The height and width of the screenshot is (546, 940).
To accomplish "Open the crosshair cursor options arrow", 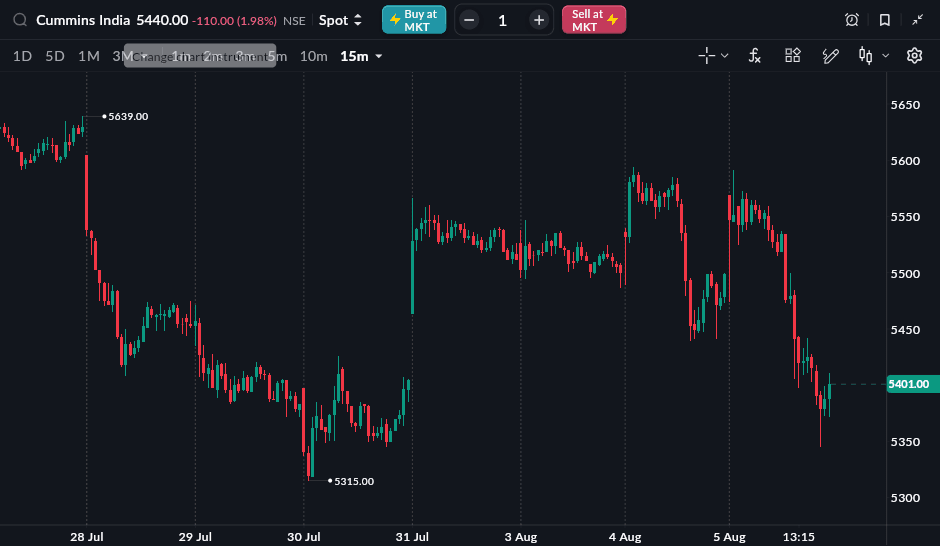I will tap(725, 56).
